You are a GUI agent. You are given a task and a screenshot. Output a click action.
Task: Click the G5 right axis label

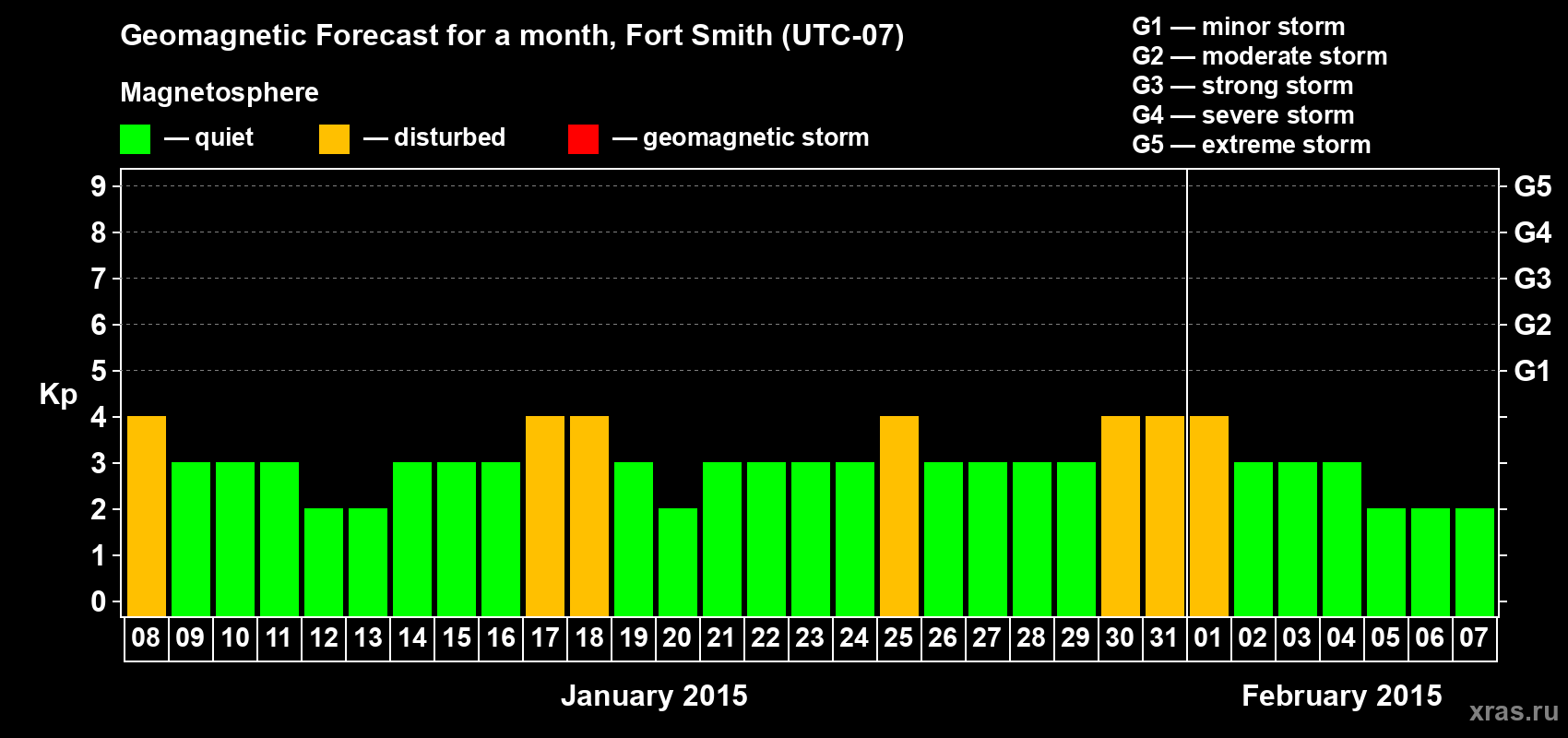point(1533,186)
